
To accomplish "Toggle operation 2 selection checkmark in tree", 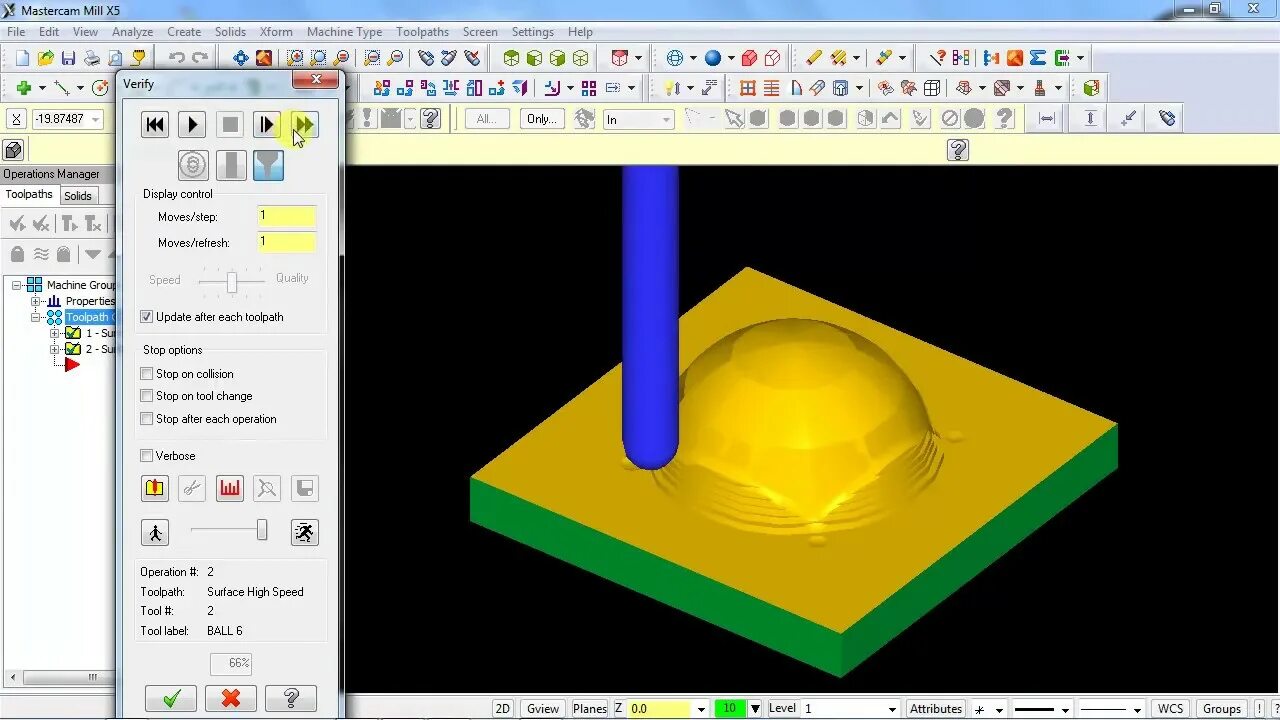I will point(73,349).
